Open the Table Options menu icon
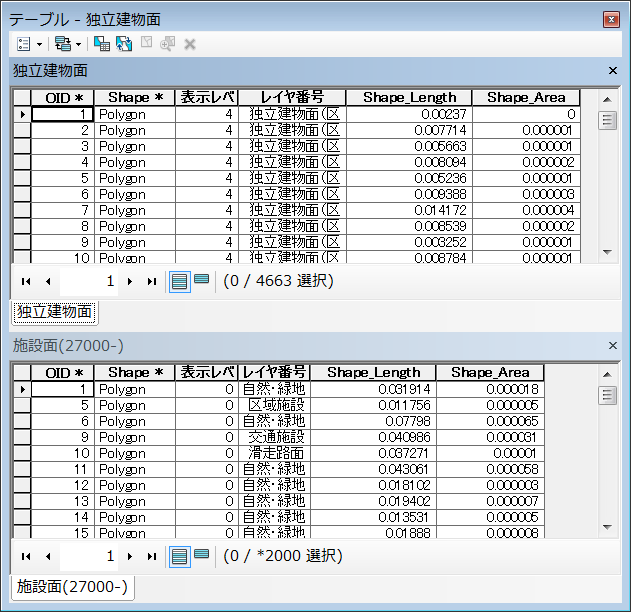Image resolution: width=631 pixels, height=612 pixels. coord(24,44)
